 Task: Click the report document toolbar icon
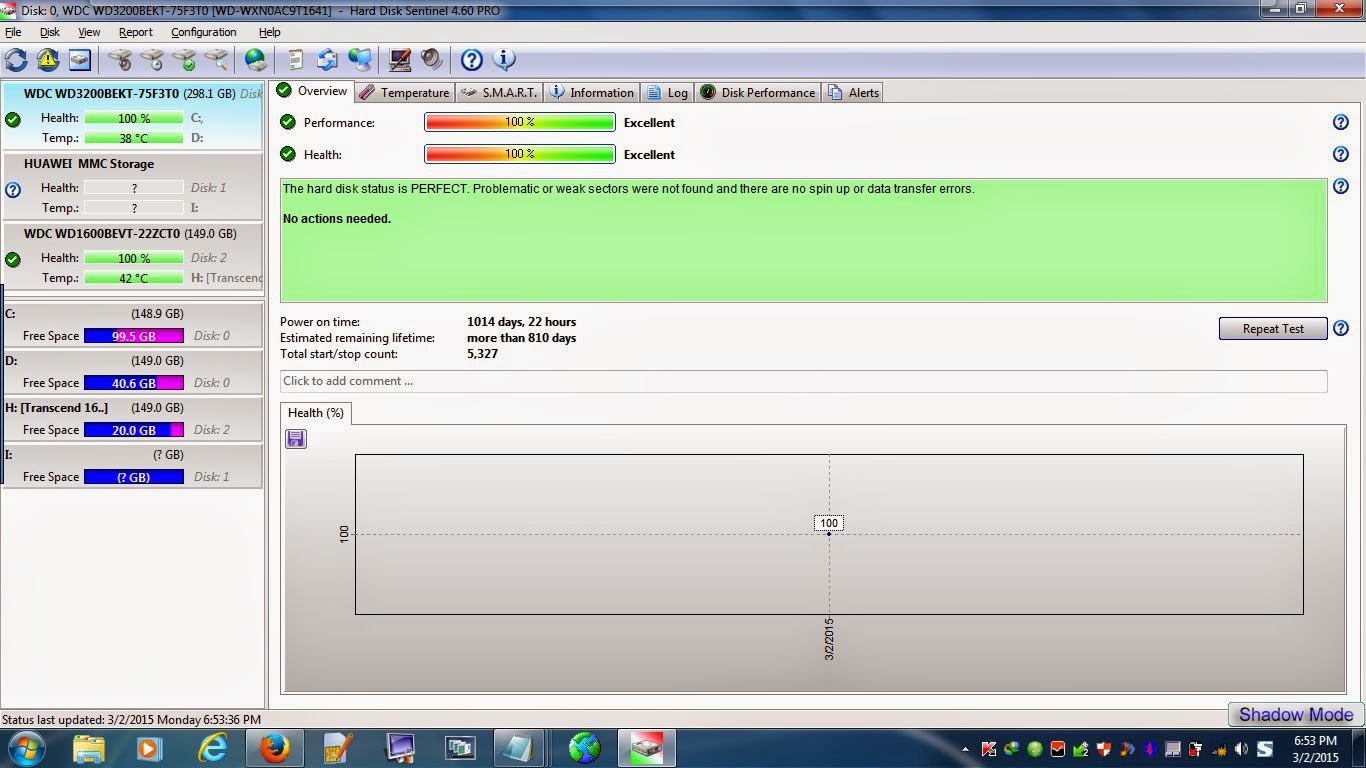[x=295, y=60]
